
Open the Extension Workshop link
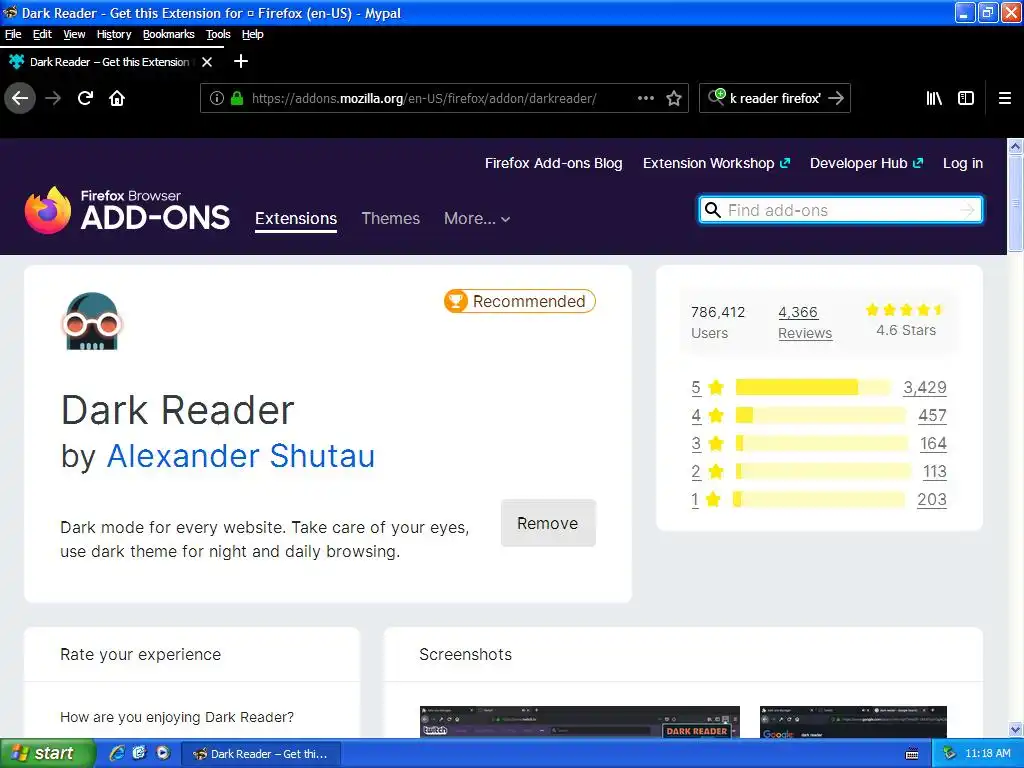[x=716, y=163]
